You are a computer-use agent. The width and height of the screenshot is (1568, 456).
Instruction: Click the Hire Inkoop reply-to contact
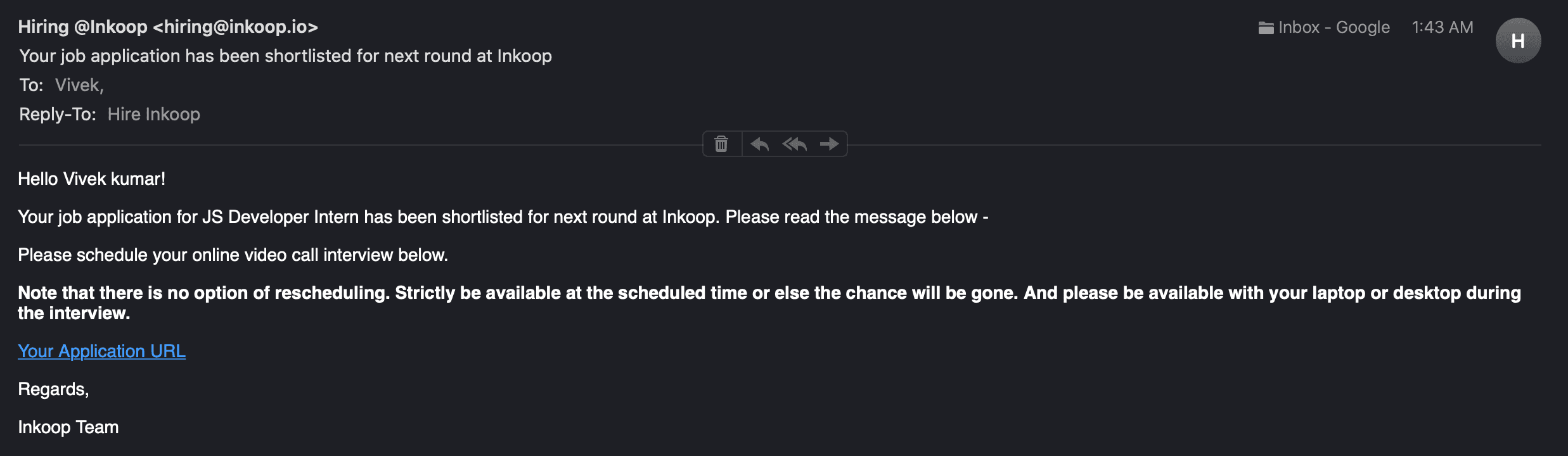[154, 114]
